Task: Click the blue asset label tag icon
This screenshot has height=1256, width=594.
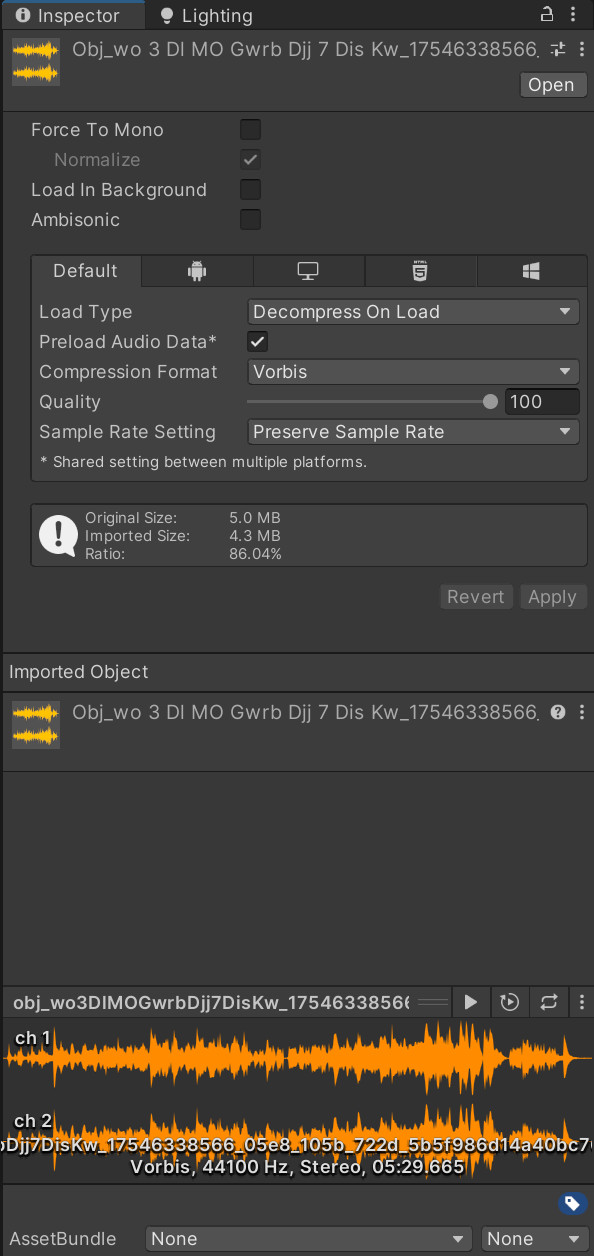Action: tap(571, 1203)
